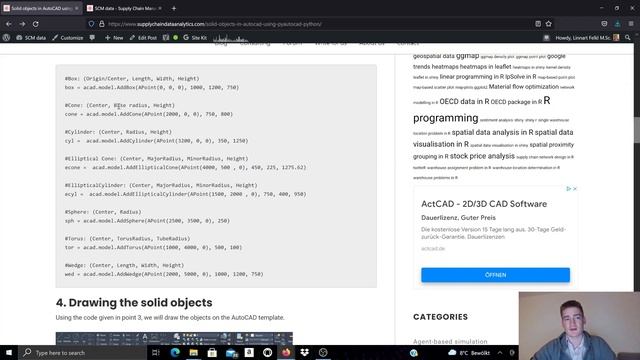
Task: Open File Explorer from the taskbar
Action: 193,353
